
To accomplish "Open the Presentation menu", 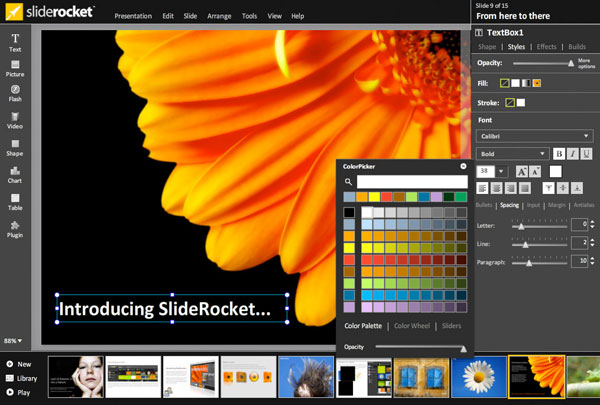I will 133,16.
